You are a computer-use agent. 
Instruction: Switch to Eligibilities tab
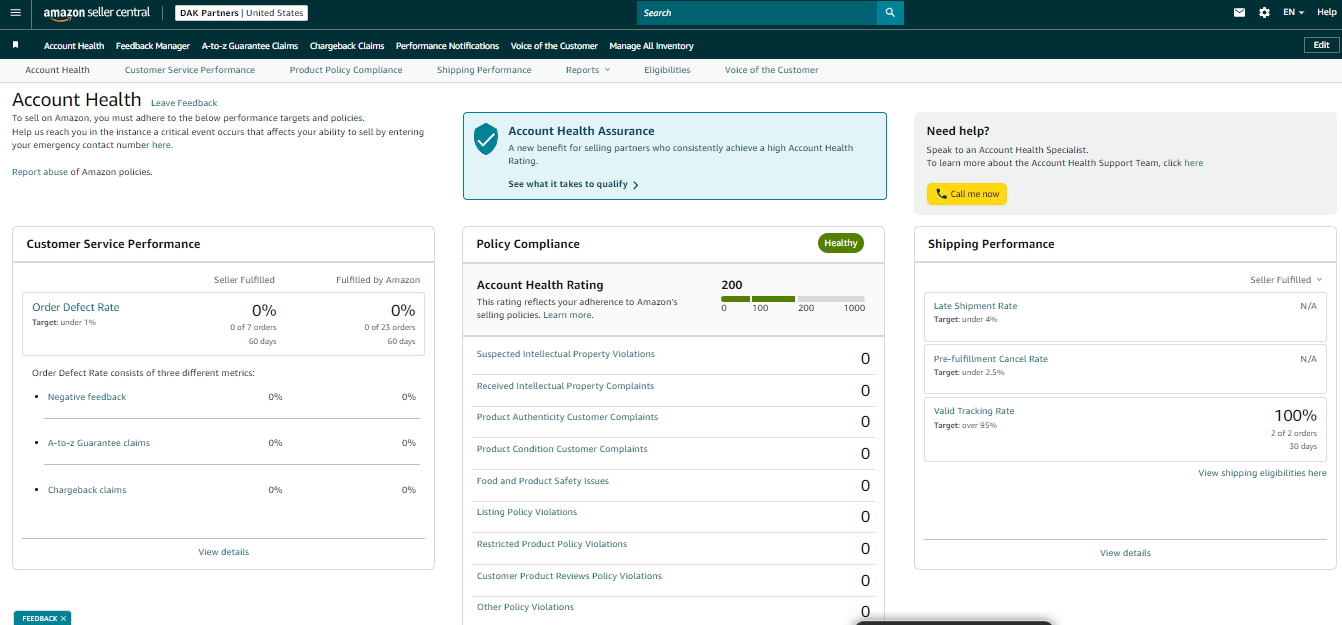coord(667,70)
